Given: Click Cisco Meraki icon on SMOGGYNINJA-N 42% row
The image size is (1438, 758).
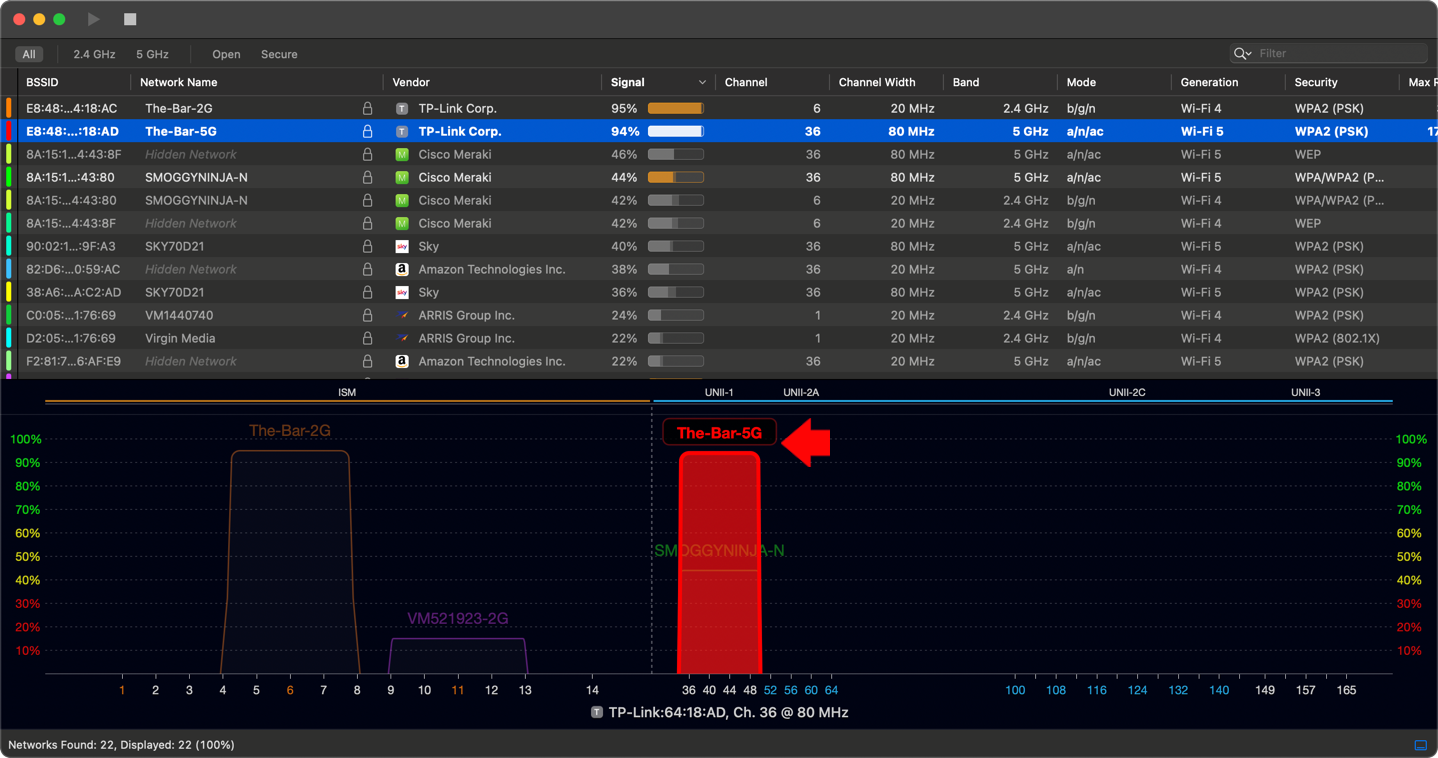Looking at the screenshot, I should coord(402,200).
